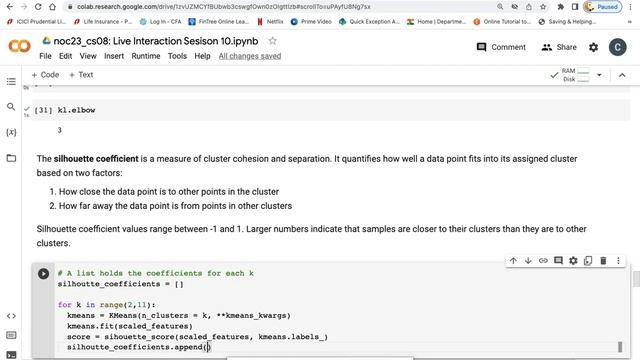Click in the silhoutte_coefficients.append line
This screenshot has width=640, height=360.
(138, 347)
